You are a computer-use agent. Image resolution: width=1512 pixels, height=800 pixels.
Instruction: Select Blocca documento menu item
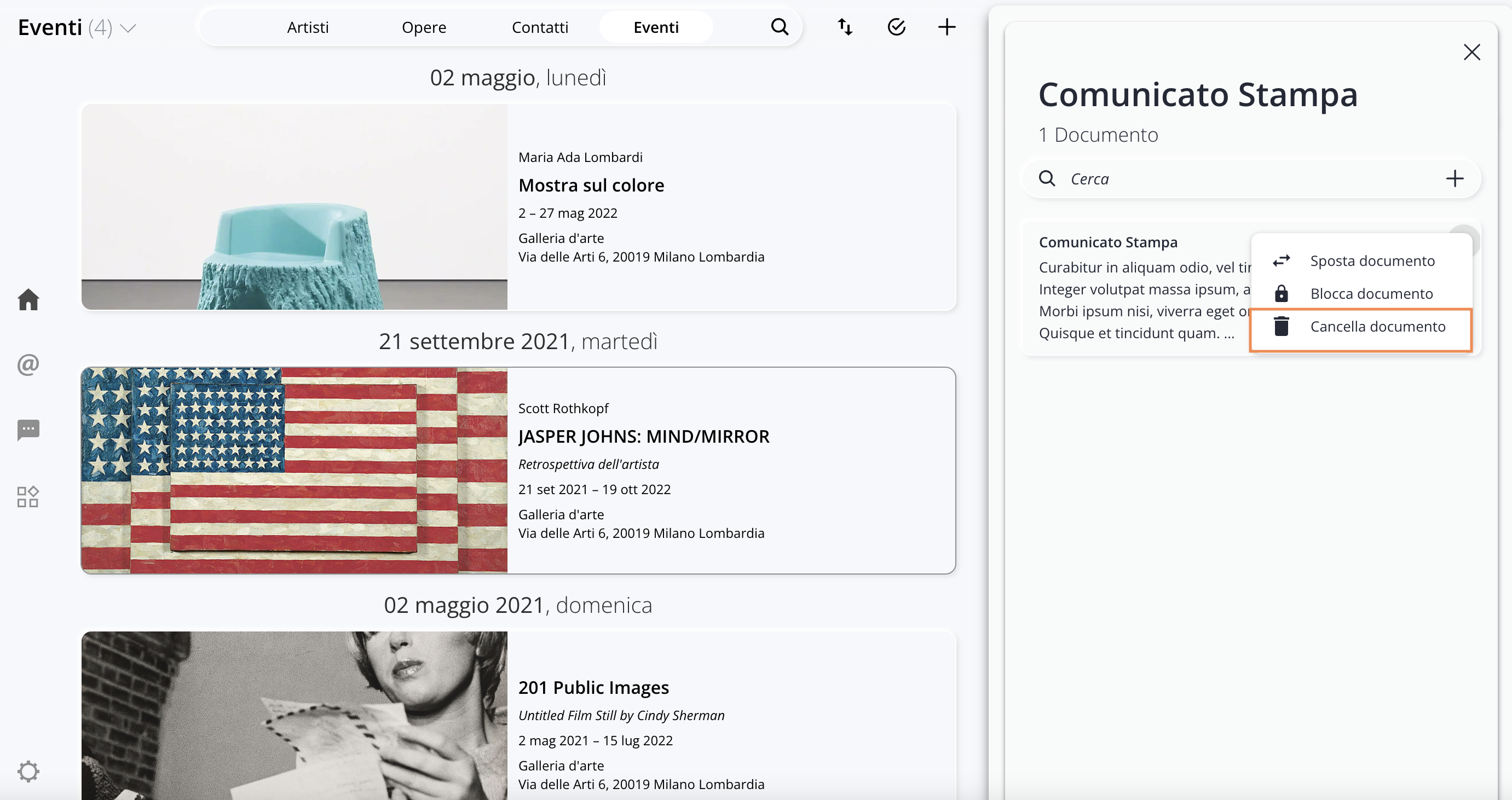coord(1371,294)
